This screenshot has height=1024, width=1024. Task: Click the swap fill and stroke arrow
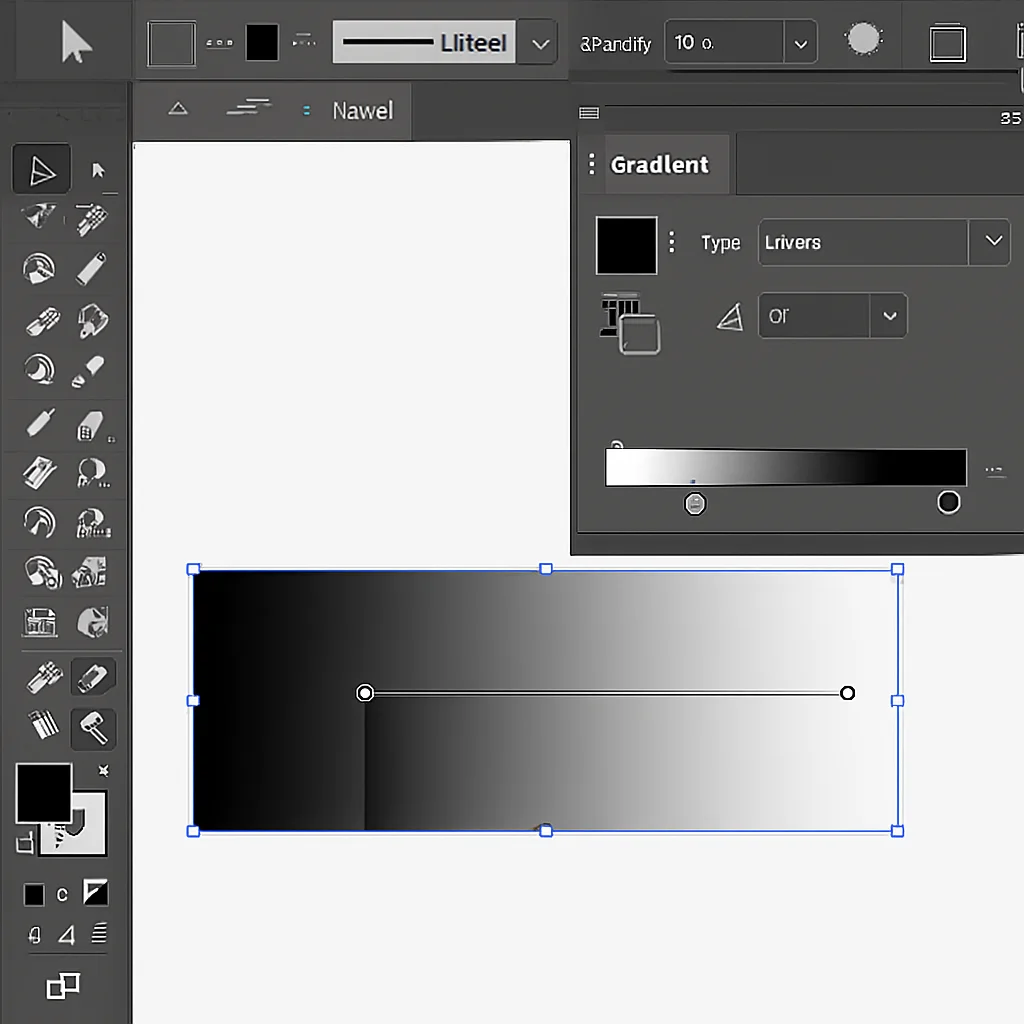pos(103,771)
